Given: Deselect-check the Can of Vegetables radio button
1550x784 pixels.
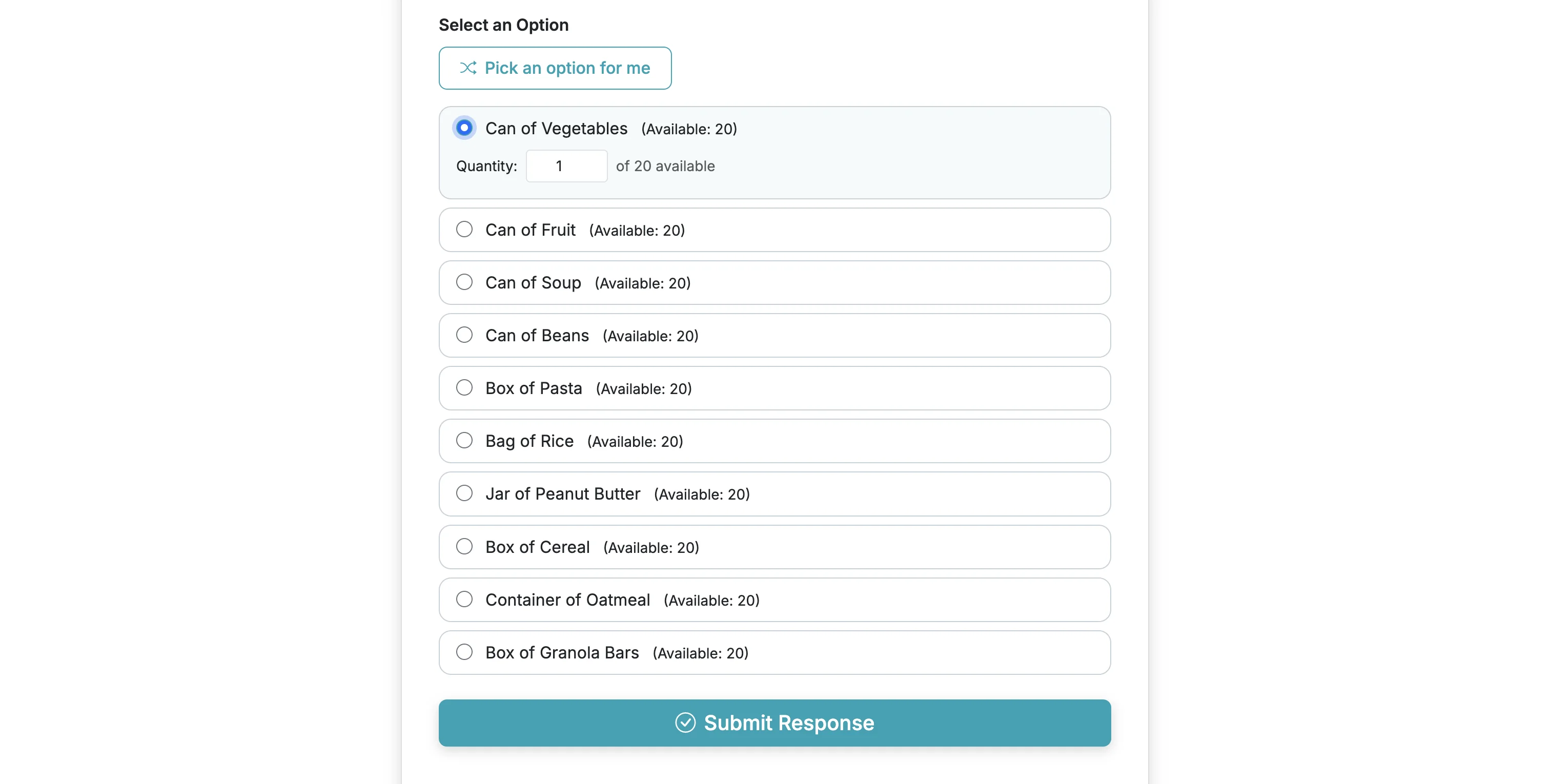Looking at the screenshot, I should [464, 128].
